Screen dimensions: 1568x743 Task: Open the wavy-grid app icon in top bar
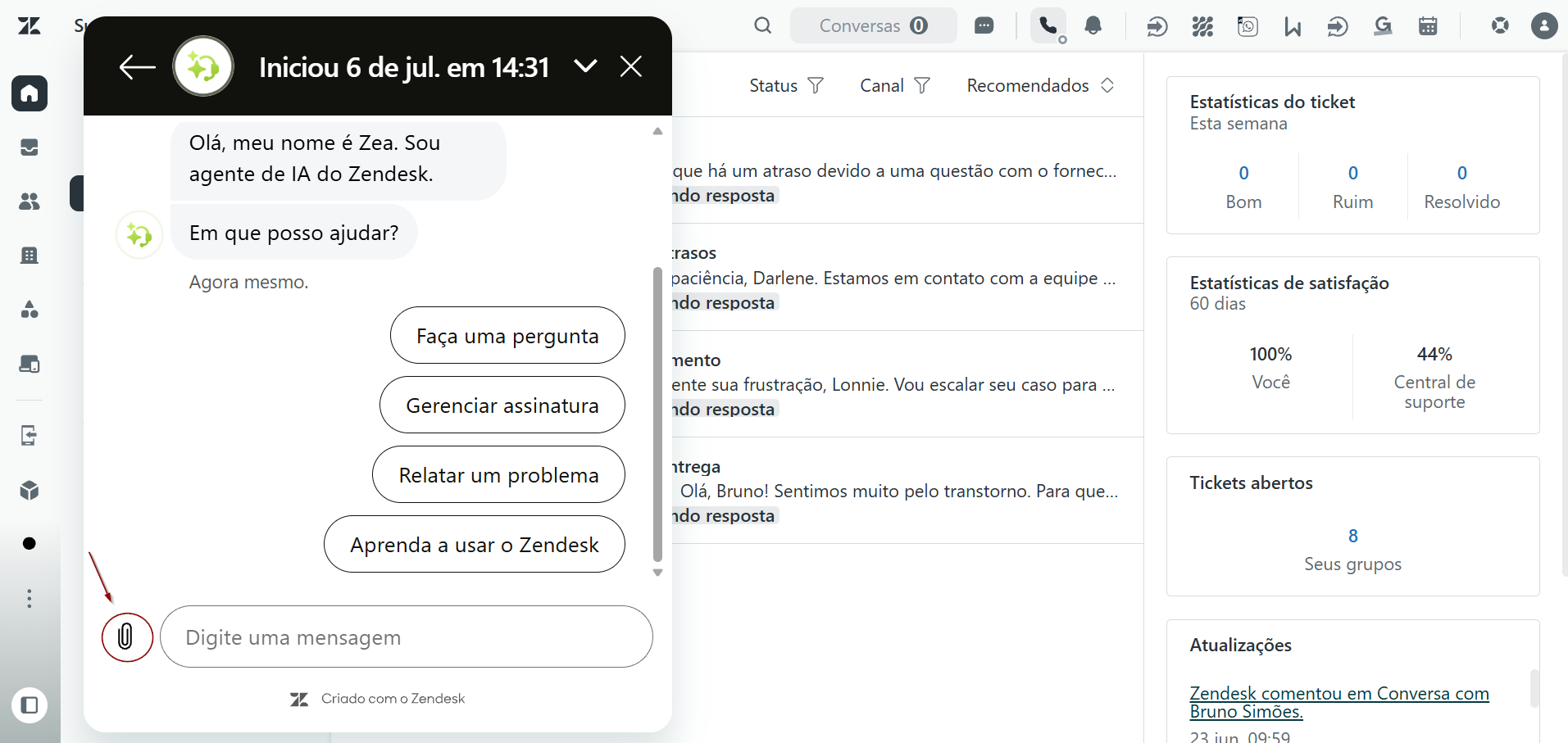(x=1202, y=26)
